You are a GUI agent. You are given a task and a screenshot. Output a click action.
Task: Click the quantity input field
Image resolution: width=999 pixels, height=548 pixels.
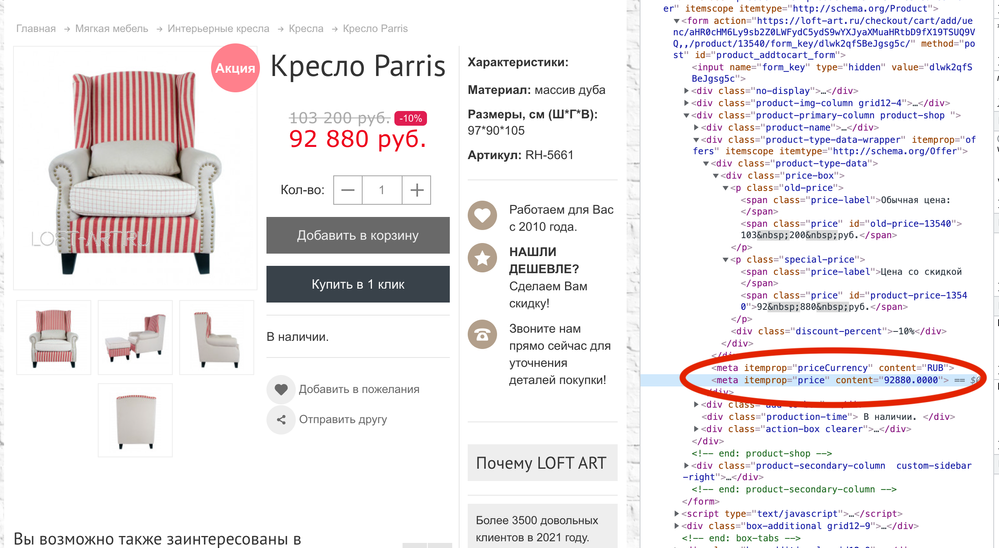tap(382, 190)
